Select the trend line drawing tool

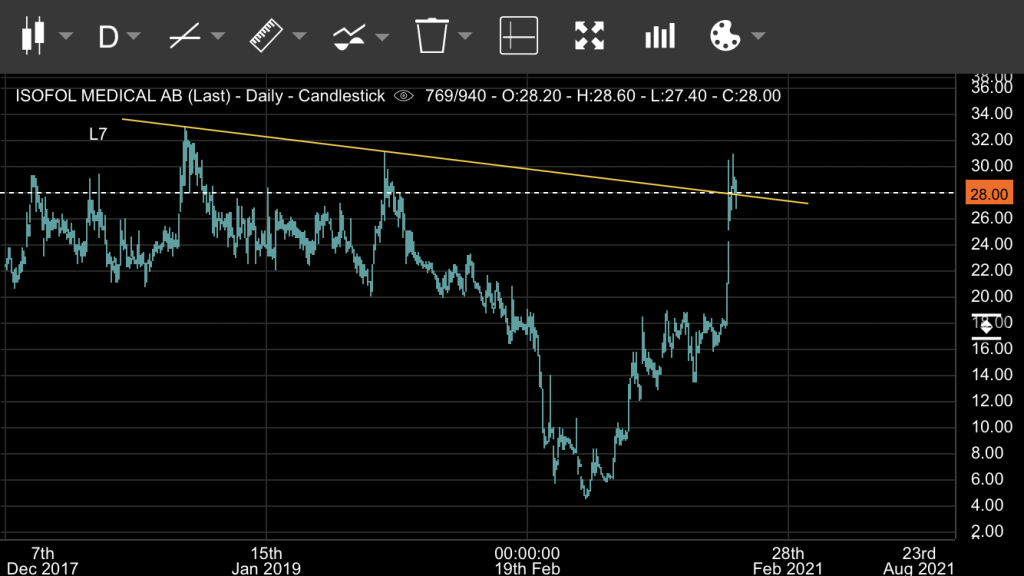pyautogui.click(x=185, y=37)
